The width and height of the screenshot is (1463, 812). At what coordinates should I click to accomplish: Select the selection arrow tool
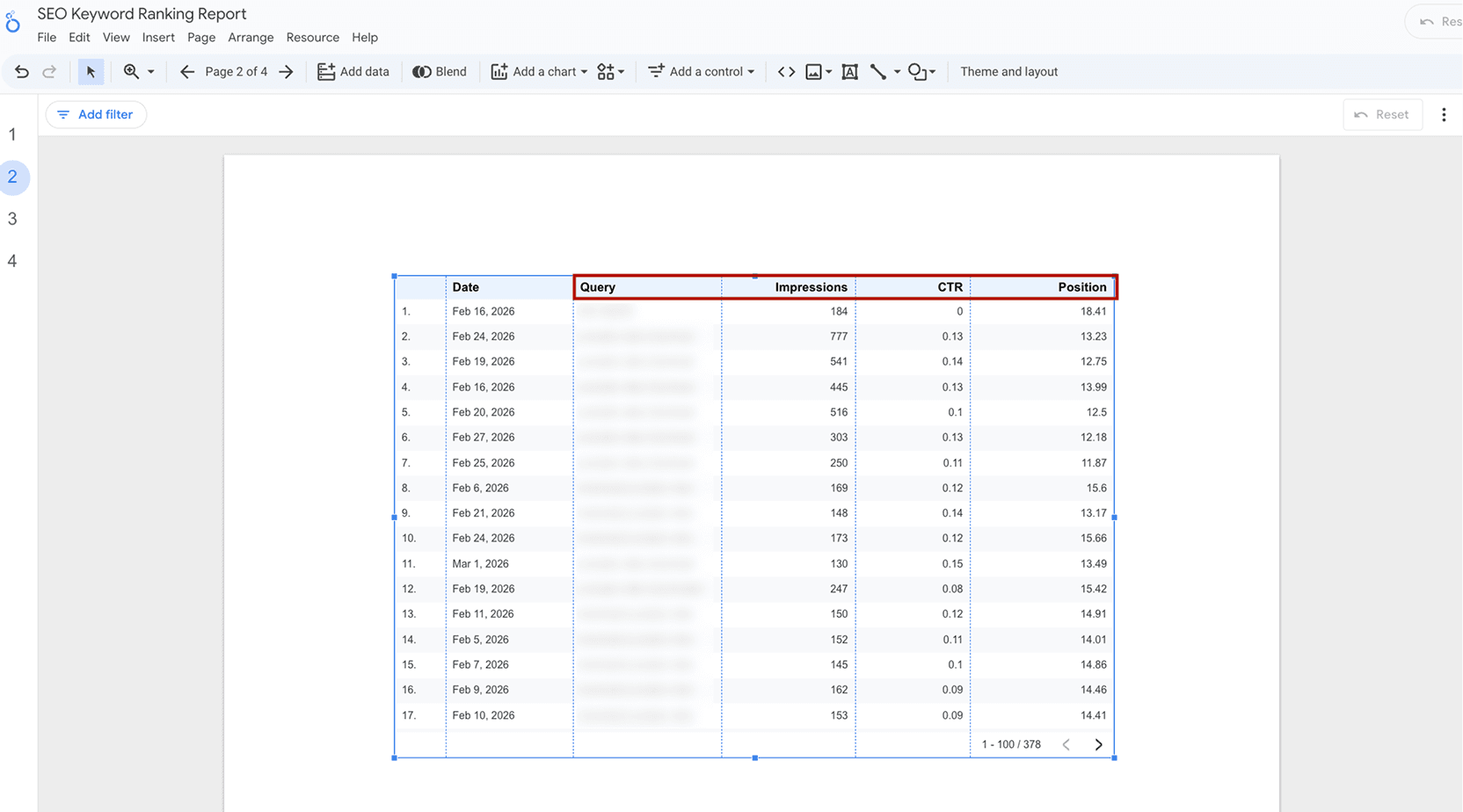91,71
